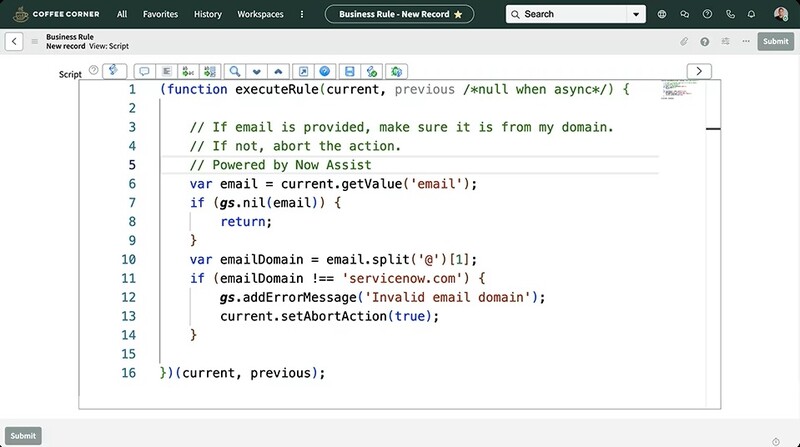Click the attachment paperclip icon
Image resolution: width=800 pixels, height=447 pixels.
[685, 41]
